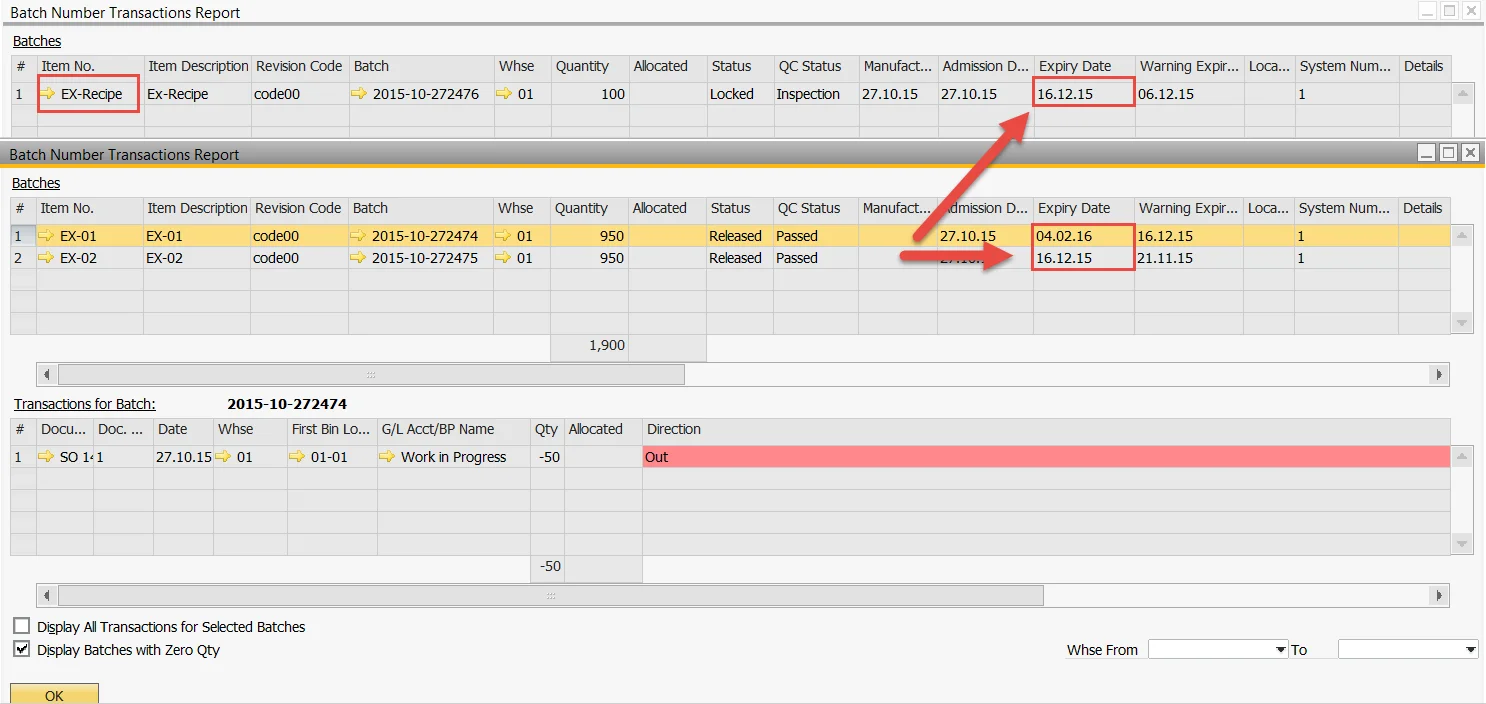
Task: Open the Whse From dropdown
Action: (x=1281, y=650)
